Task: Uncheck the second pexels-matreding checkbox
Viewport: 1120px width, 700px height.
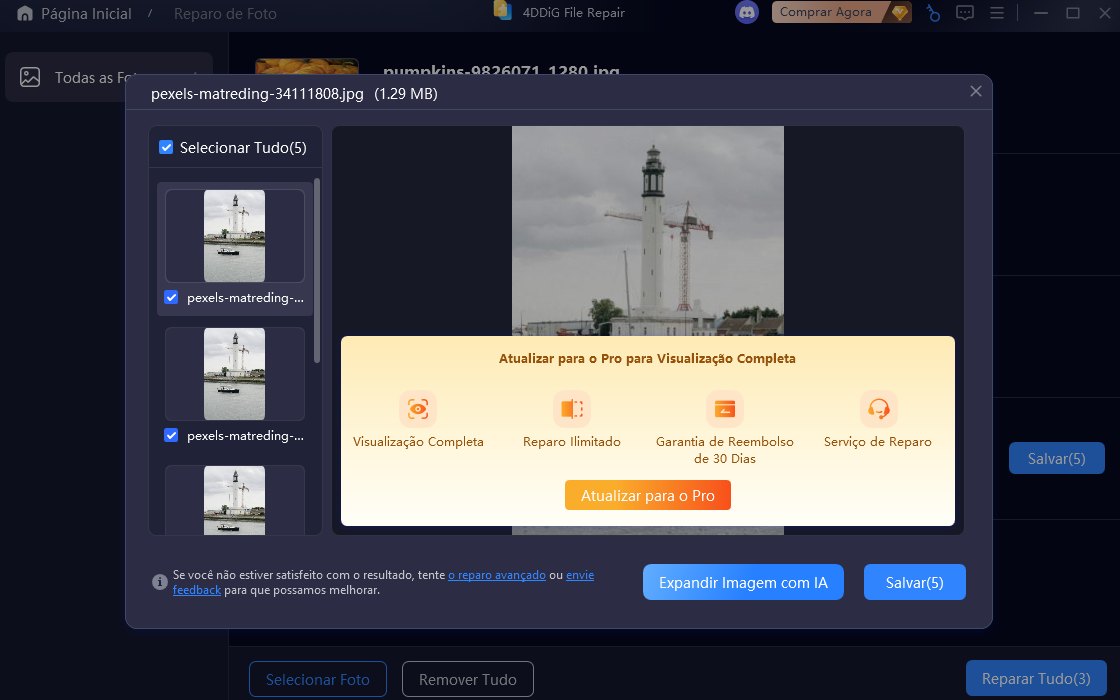Action: point(171,435)
